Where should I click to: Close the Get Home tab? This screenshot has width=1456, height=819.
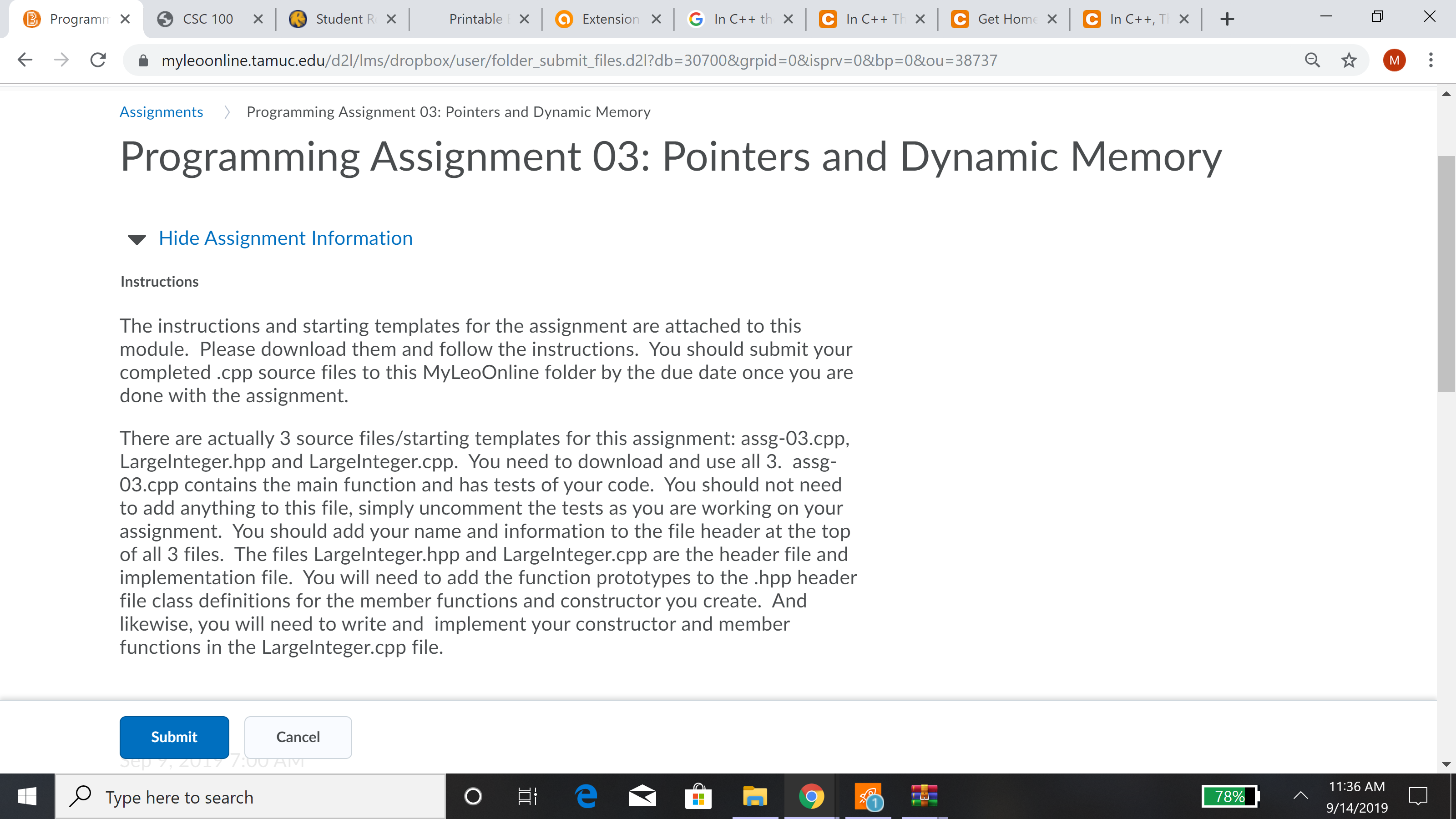point(1052,19)
